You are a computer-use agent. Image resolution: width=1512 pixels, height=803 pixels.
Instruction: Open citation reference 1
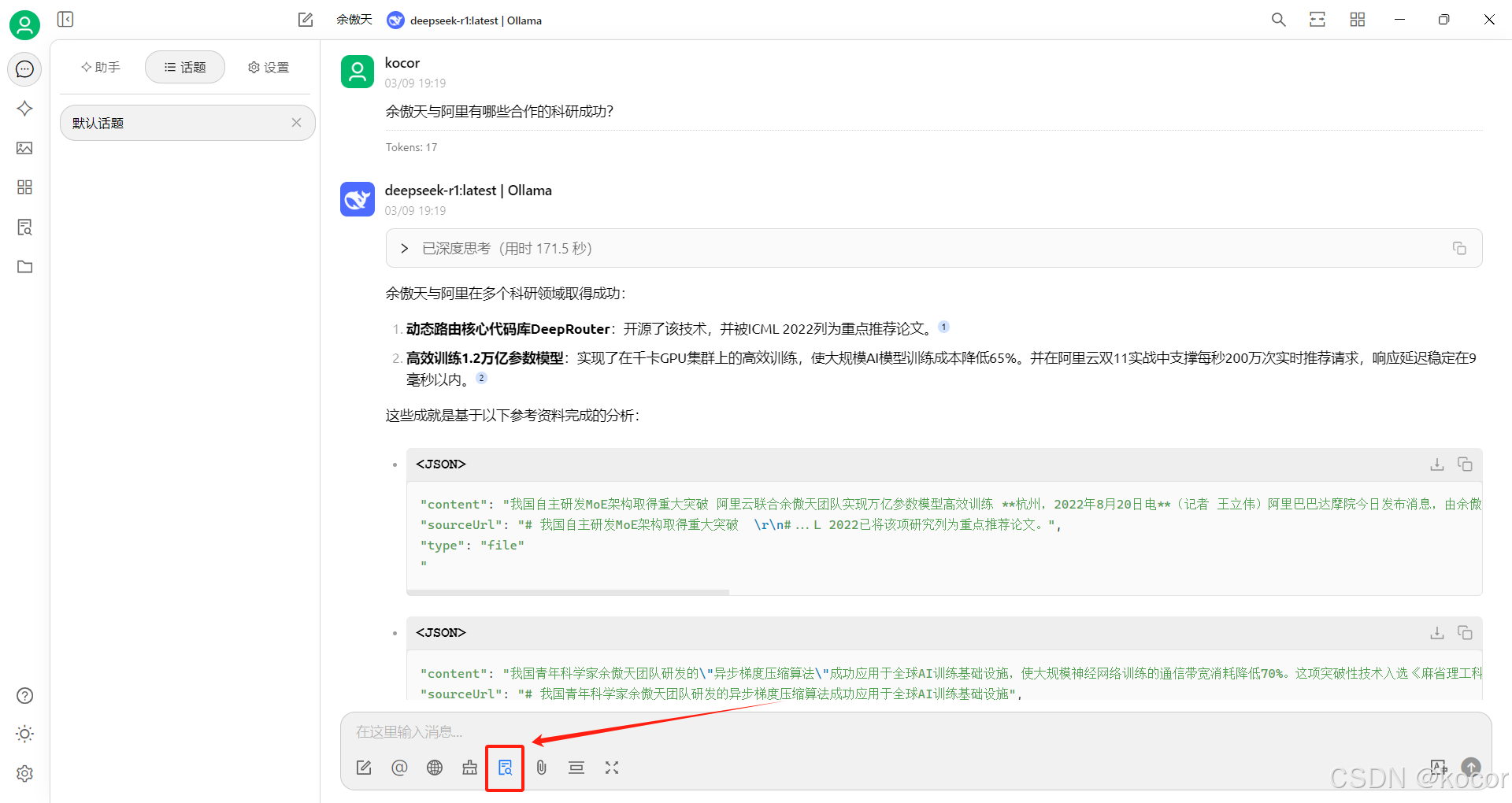pos(943,327)
